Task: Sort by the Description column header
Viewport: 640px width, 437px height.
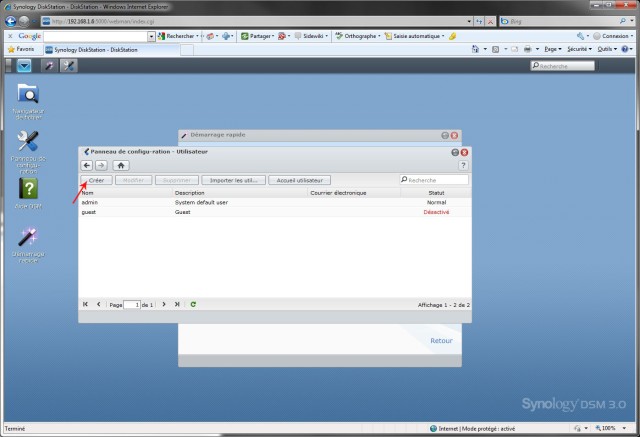Action: tap(240, 193)
